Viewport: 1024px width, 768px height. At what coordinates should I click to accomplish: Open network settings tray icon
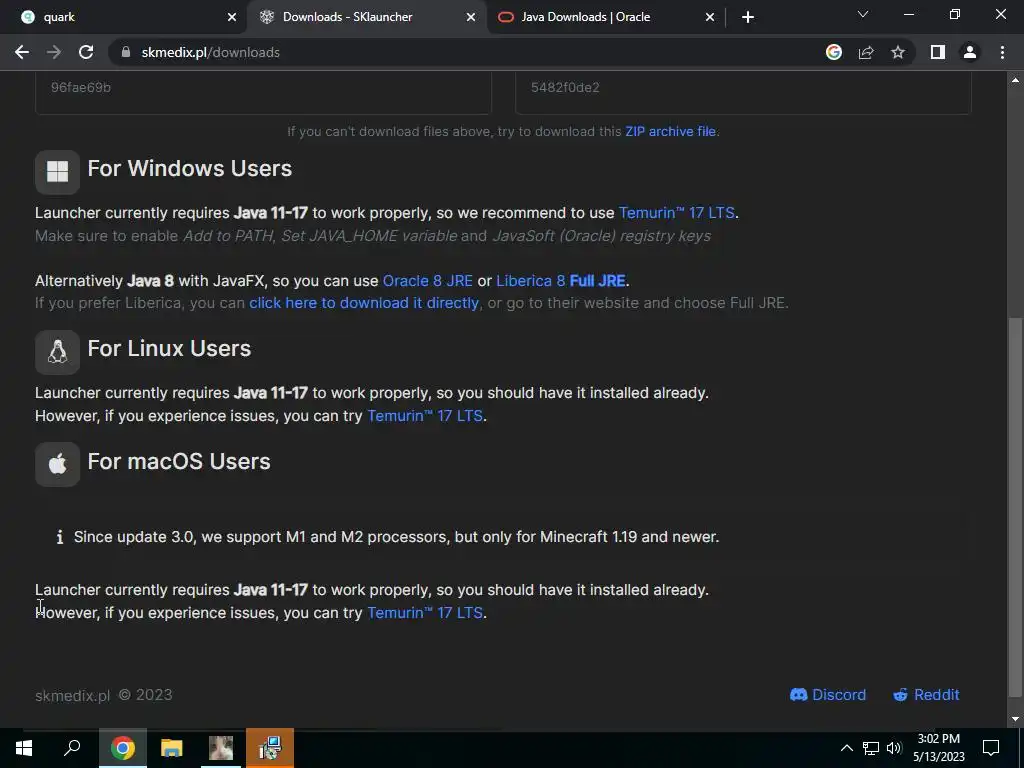tap(871, 748)
